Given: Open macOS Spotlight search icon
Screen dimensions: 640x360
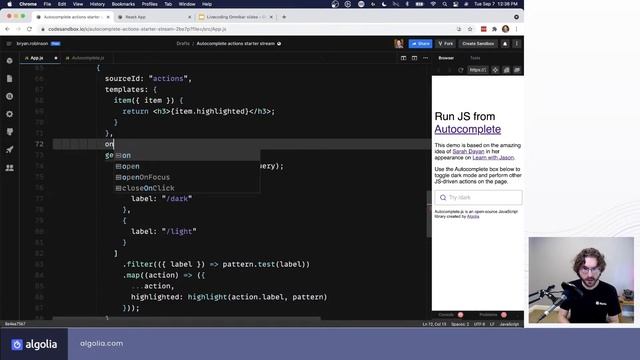Looking at the screenshot, I should pos(444,4).
